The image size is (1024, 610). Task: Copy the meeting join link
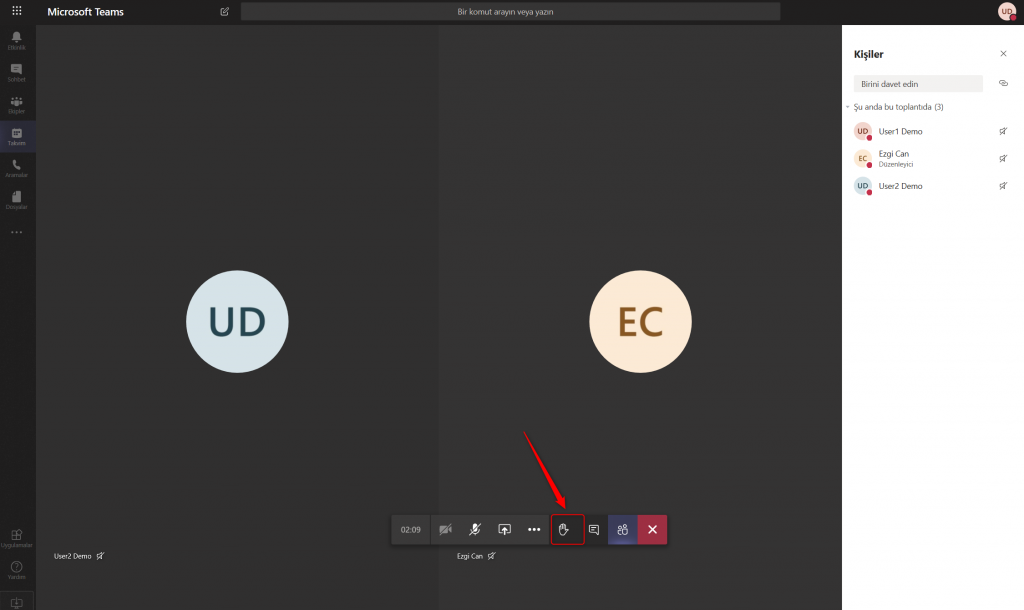coord(1003,84)
